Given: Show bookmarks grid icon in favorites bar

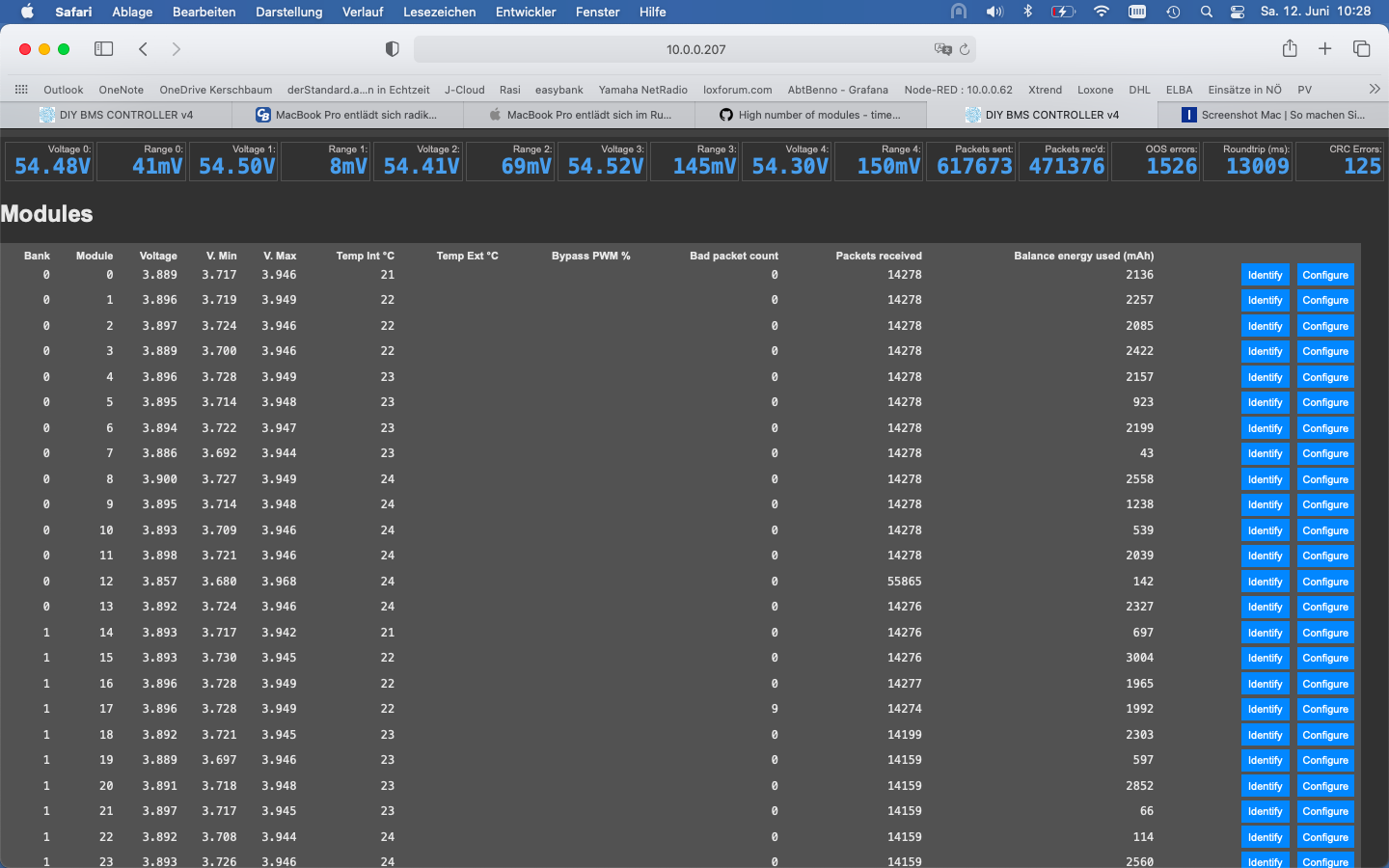Looking at the screenshot, I should pos(21,90).
